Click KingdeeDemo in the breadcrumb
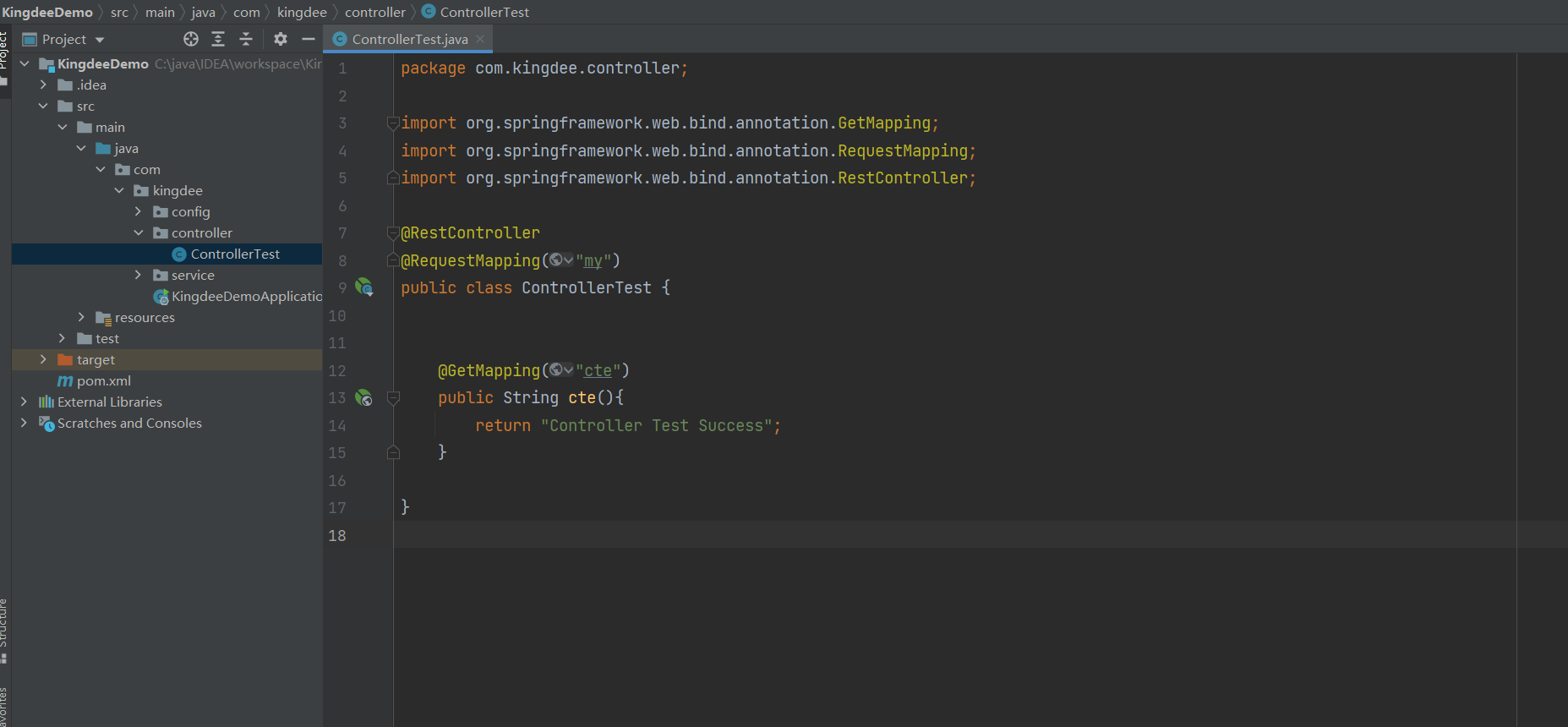 [47, 12]
